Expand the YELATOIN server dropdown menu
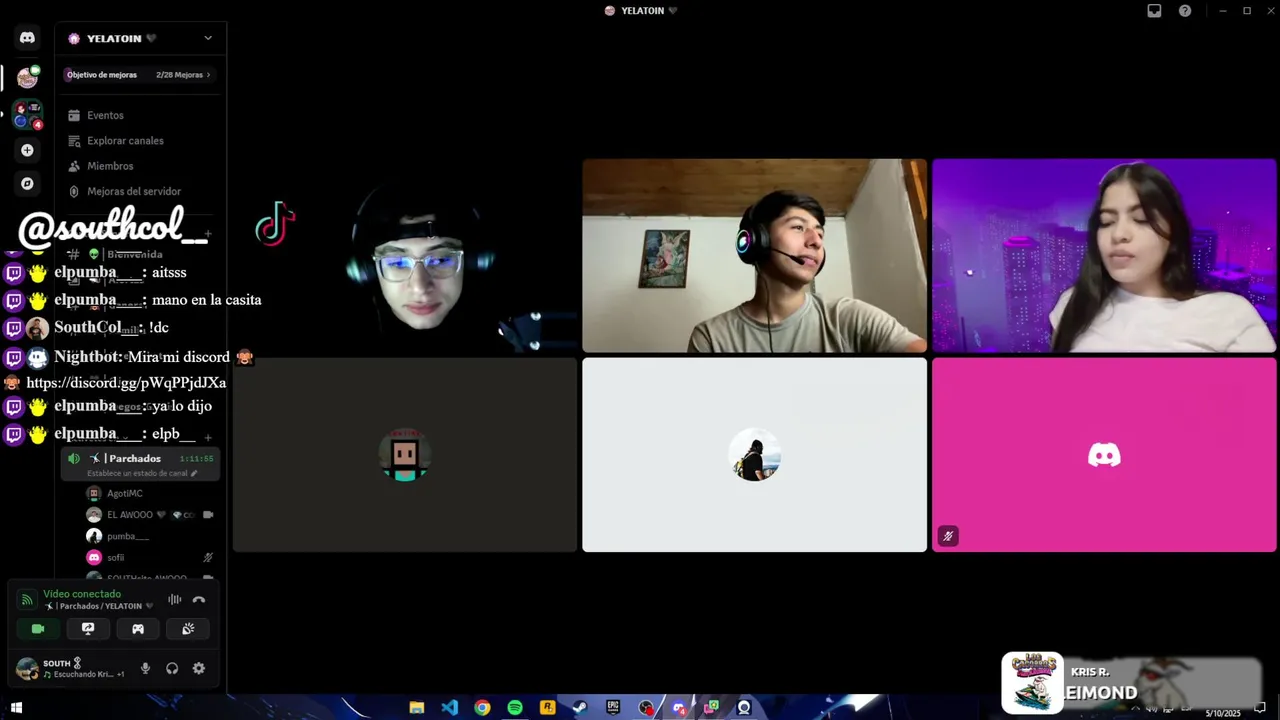The width and height of the screenshot is (1280, 720). pyautogui.click(x=207, y=38)
